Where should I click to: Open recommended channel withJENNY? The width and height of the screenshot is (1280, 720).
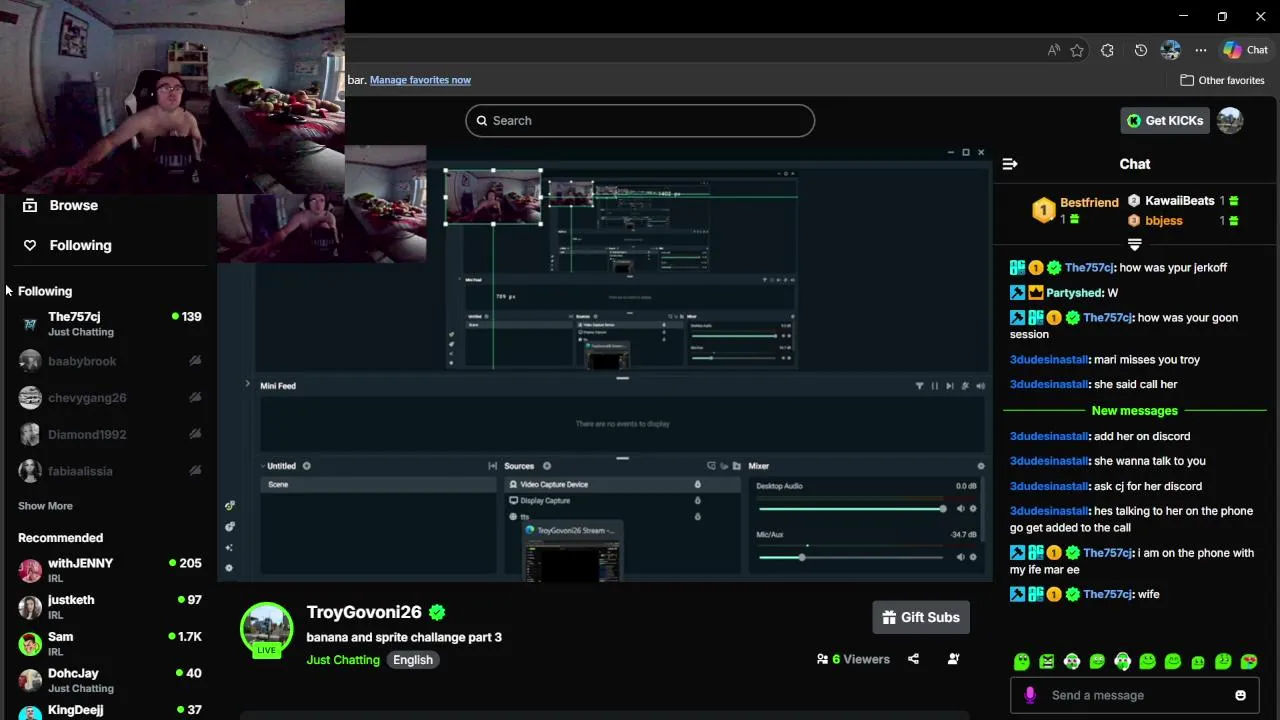[x=110, y=570]
